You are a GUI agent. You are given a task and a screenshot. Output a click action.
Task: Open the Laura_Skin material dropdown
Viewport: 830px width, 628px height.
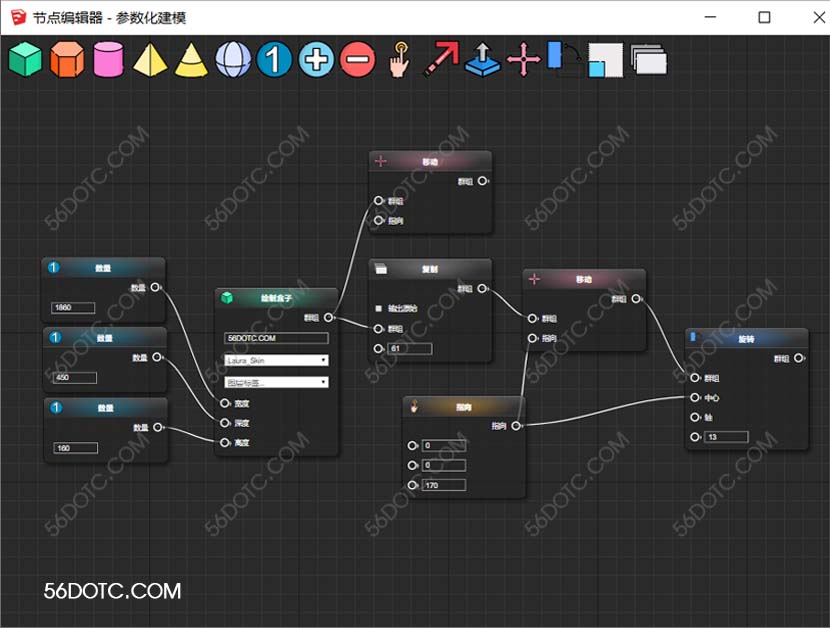click(x=277, y=360)
